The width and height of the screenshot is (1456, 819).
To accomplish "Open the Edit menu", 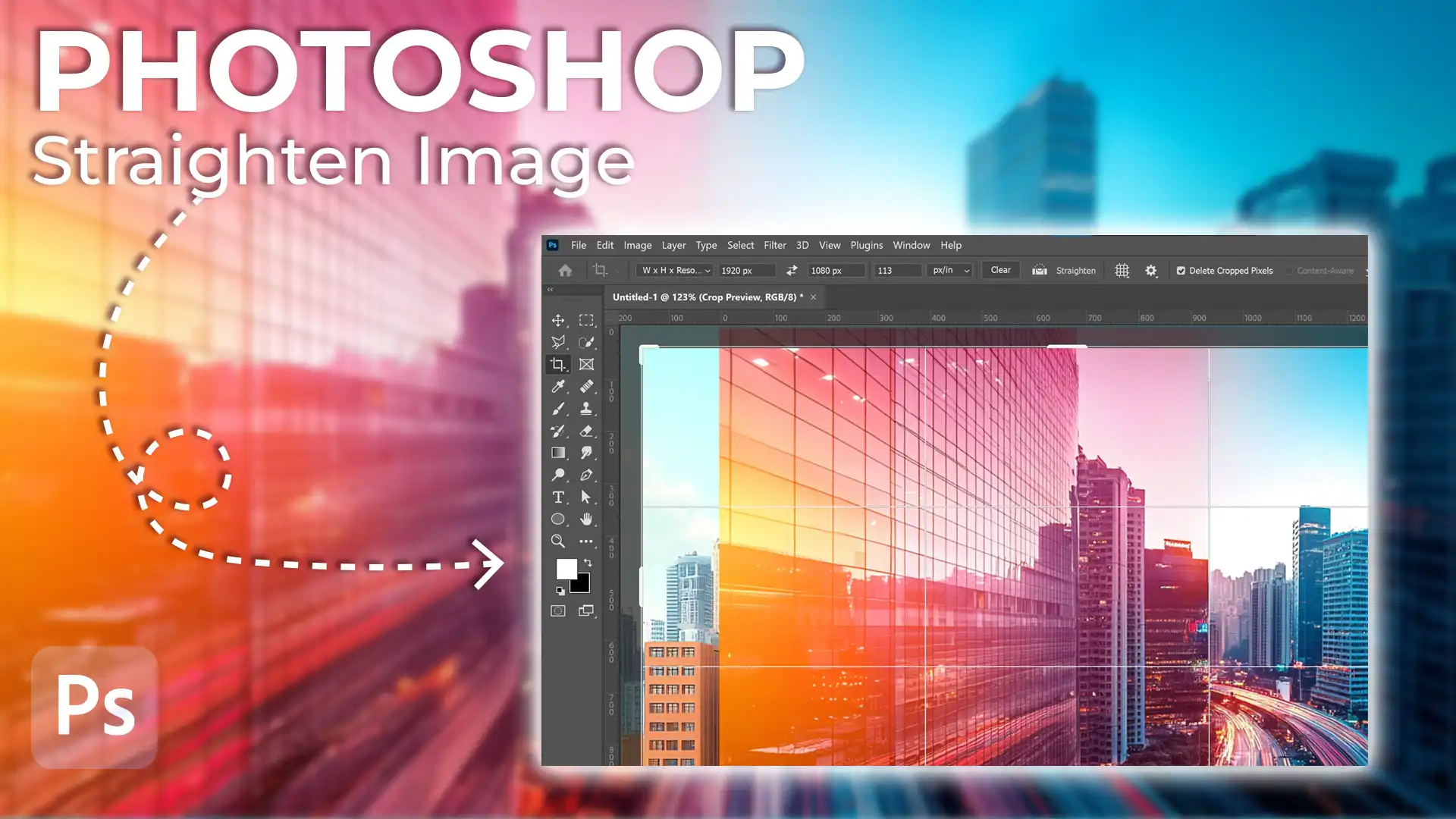I will 605,246.
